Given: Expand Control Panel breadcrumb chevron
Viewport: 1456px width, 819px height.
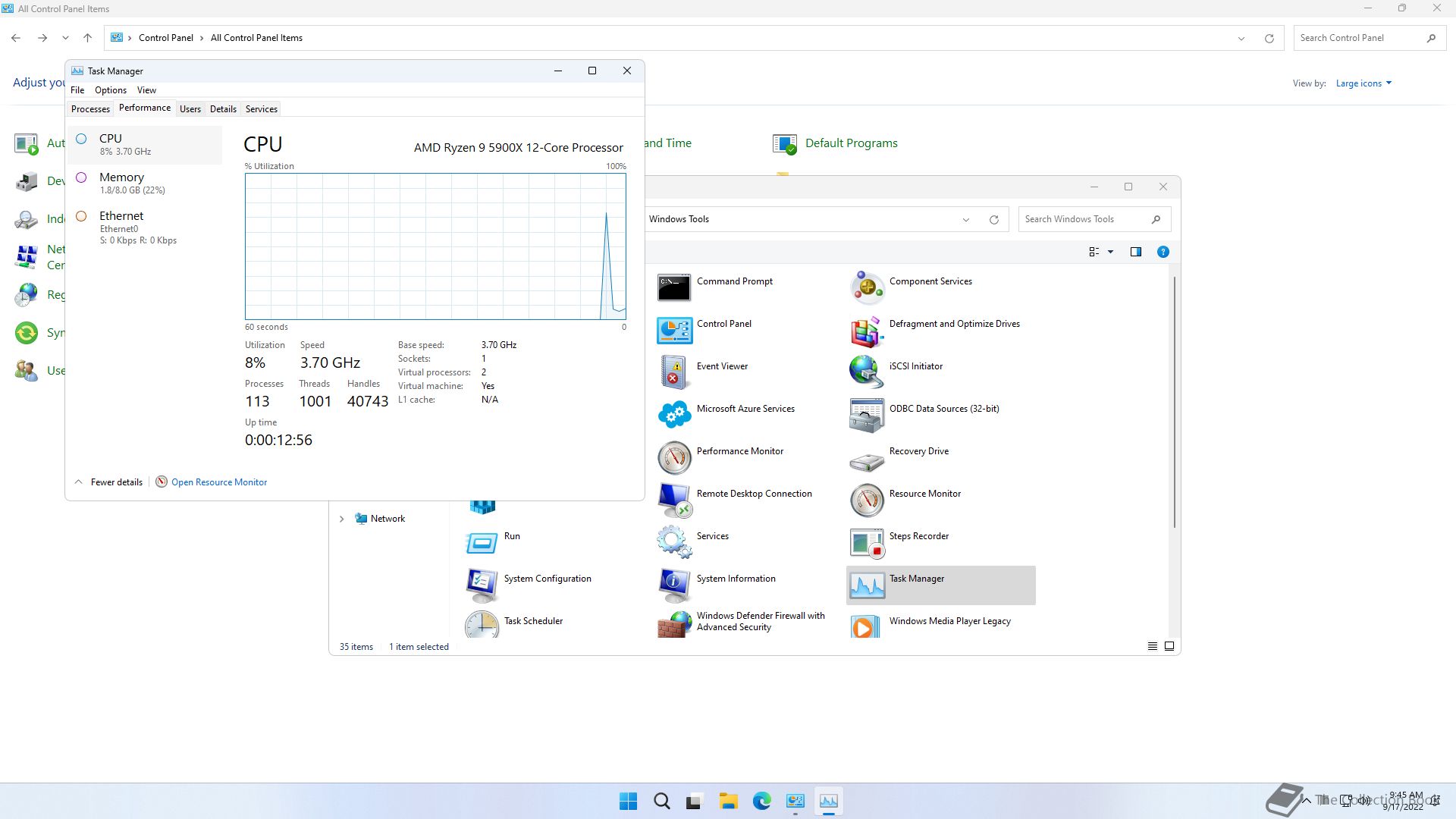Looking at the screenshot, I should [202, 38].
